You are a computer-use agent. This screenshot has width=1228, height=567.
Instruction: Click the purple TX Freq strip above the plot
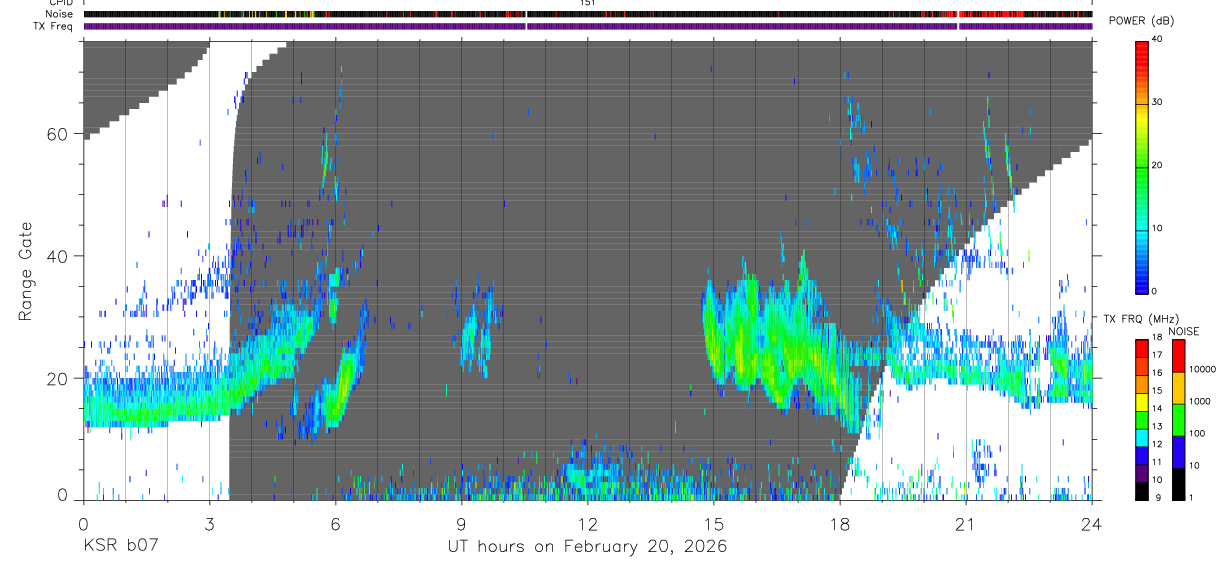coord(587,26)
